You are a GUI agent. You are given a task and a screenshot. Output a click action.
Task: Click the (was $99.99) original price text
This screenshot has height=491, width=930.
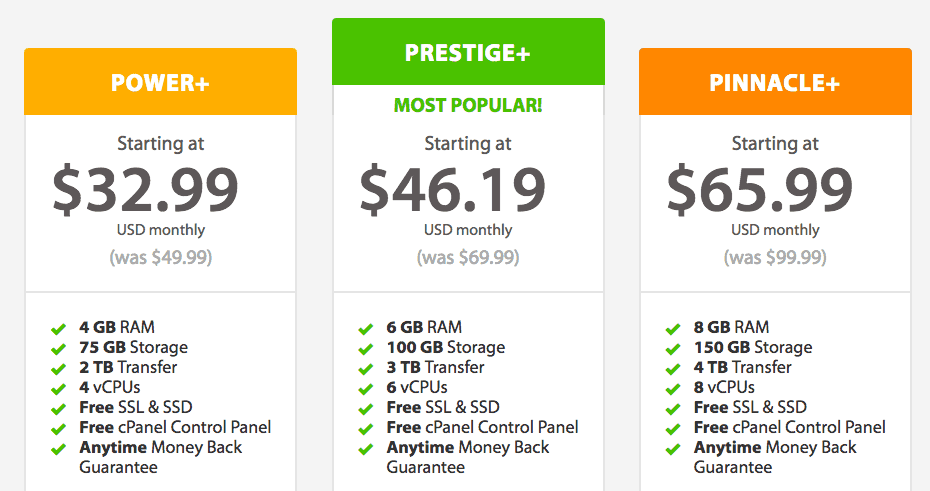tap(775, 257)
